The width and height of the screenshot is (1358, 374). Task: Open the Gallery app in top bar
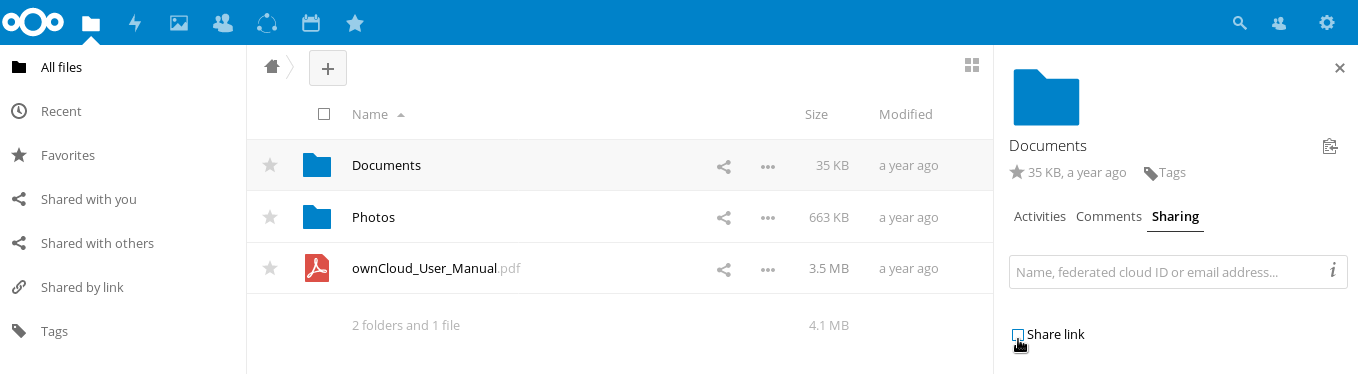pyautogui.click(x=179, y=23)
